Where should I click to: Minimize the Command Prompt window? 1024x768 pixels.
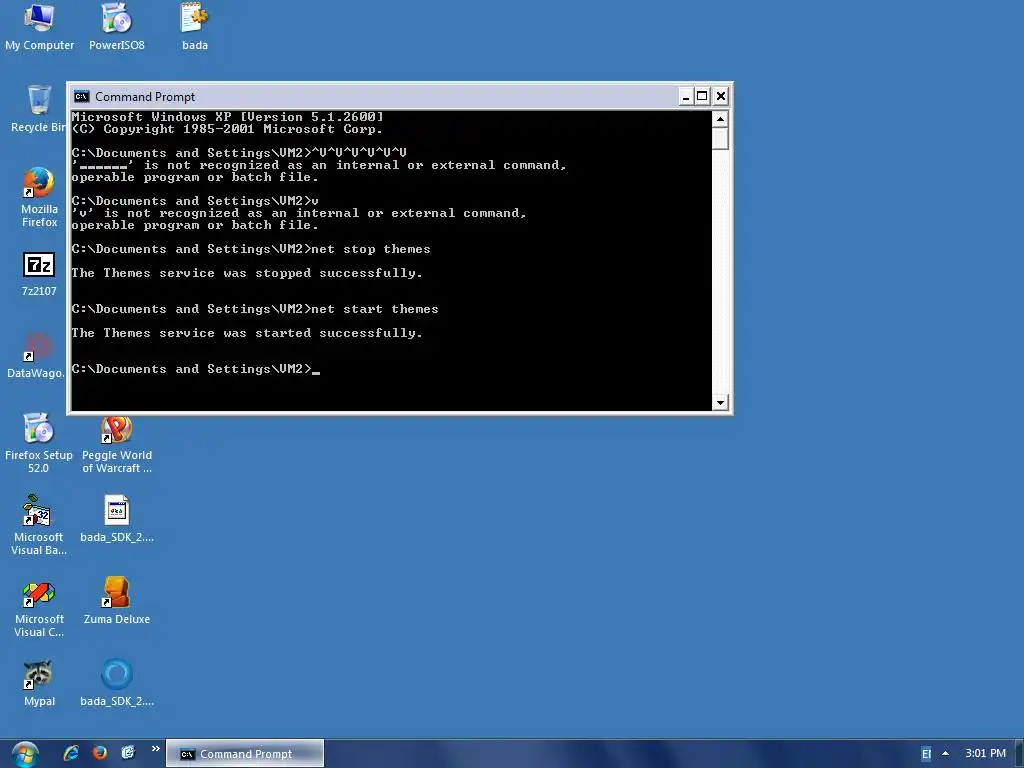pos(686,97)
